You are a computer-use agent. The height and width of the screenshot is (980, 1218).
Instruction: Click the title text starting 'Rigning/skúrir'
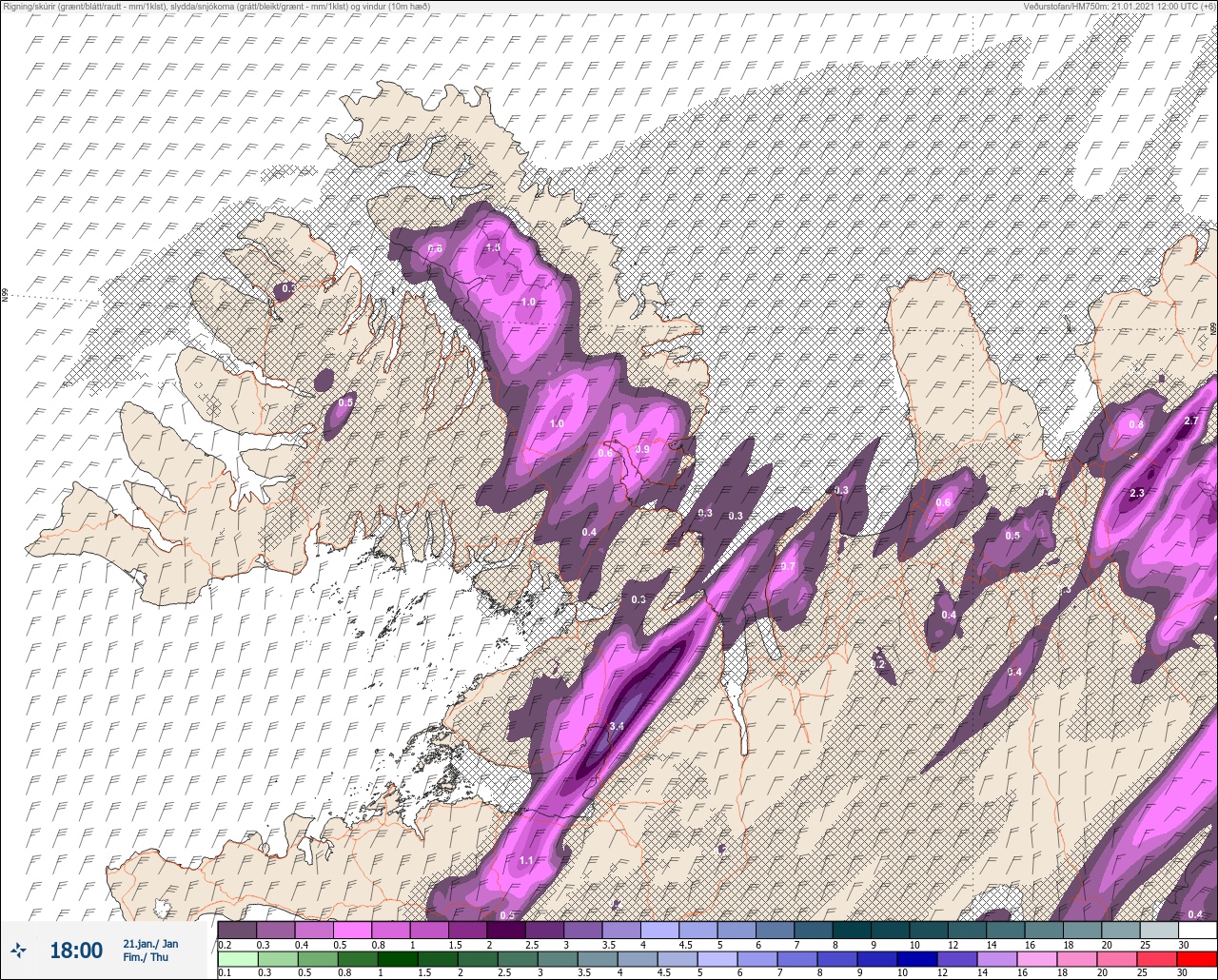(215, 7)
